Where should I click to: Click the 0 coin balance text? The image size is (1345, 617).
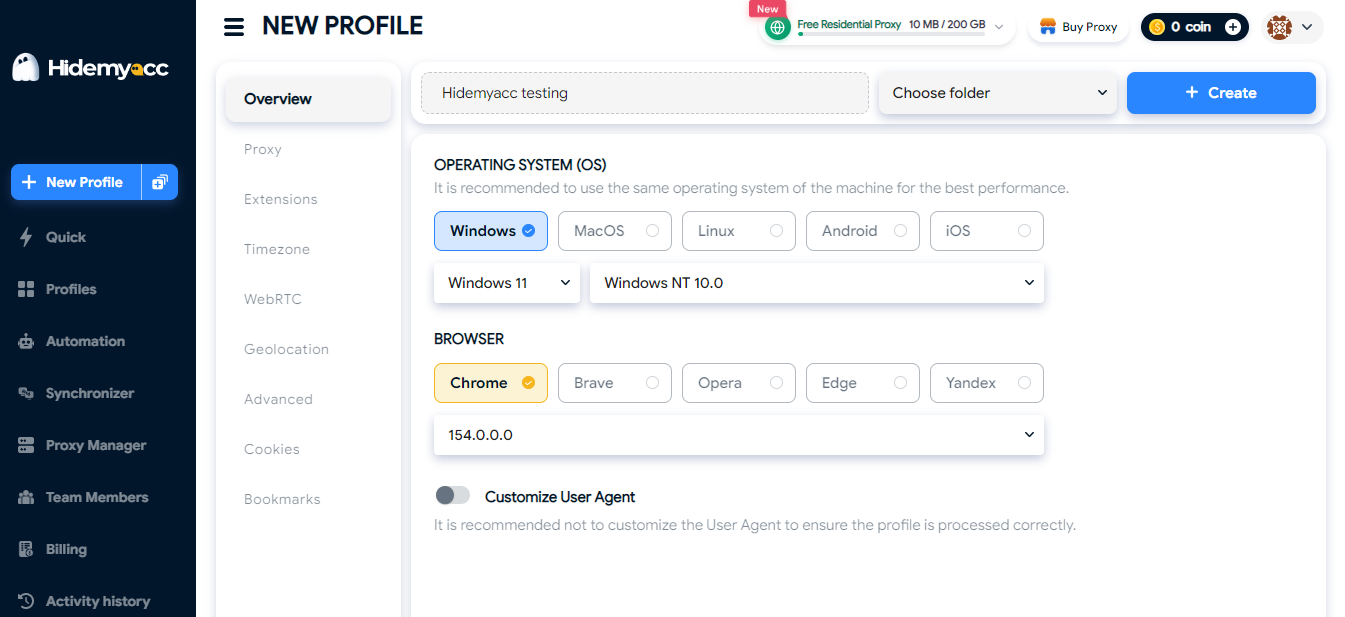pyautogui.click(x=1191, y=27)
